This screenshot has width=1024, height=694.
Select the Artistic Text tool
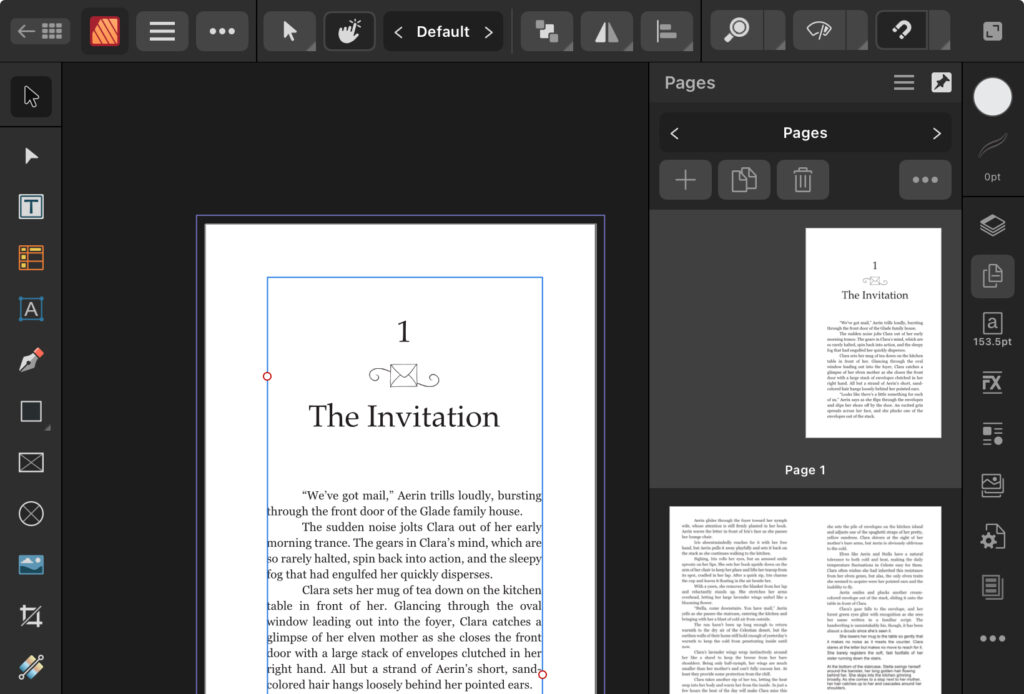click(x=31, y=309)
